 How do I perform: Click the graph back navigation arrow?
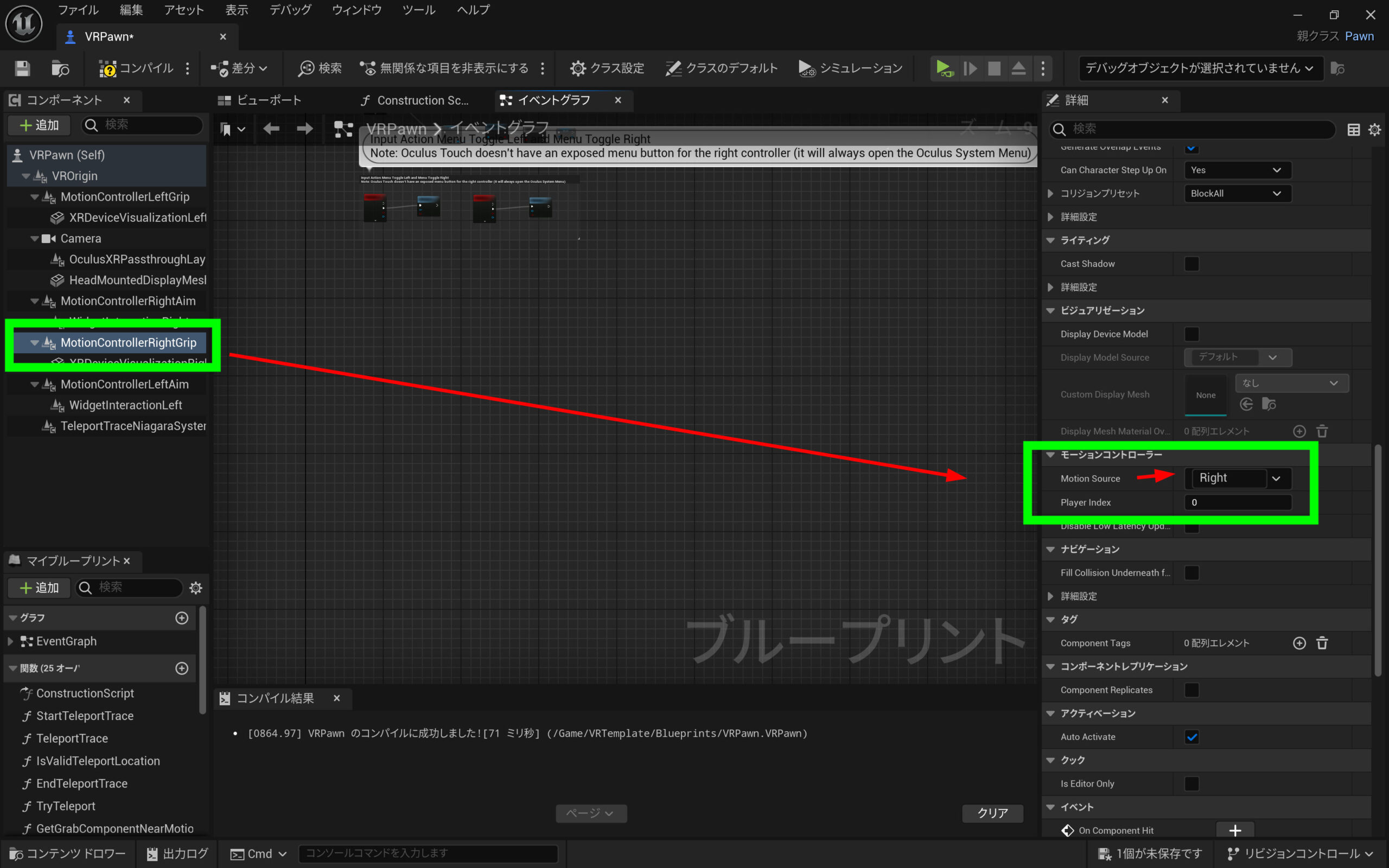271,129
